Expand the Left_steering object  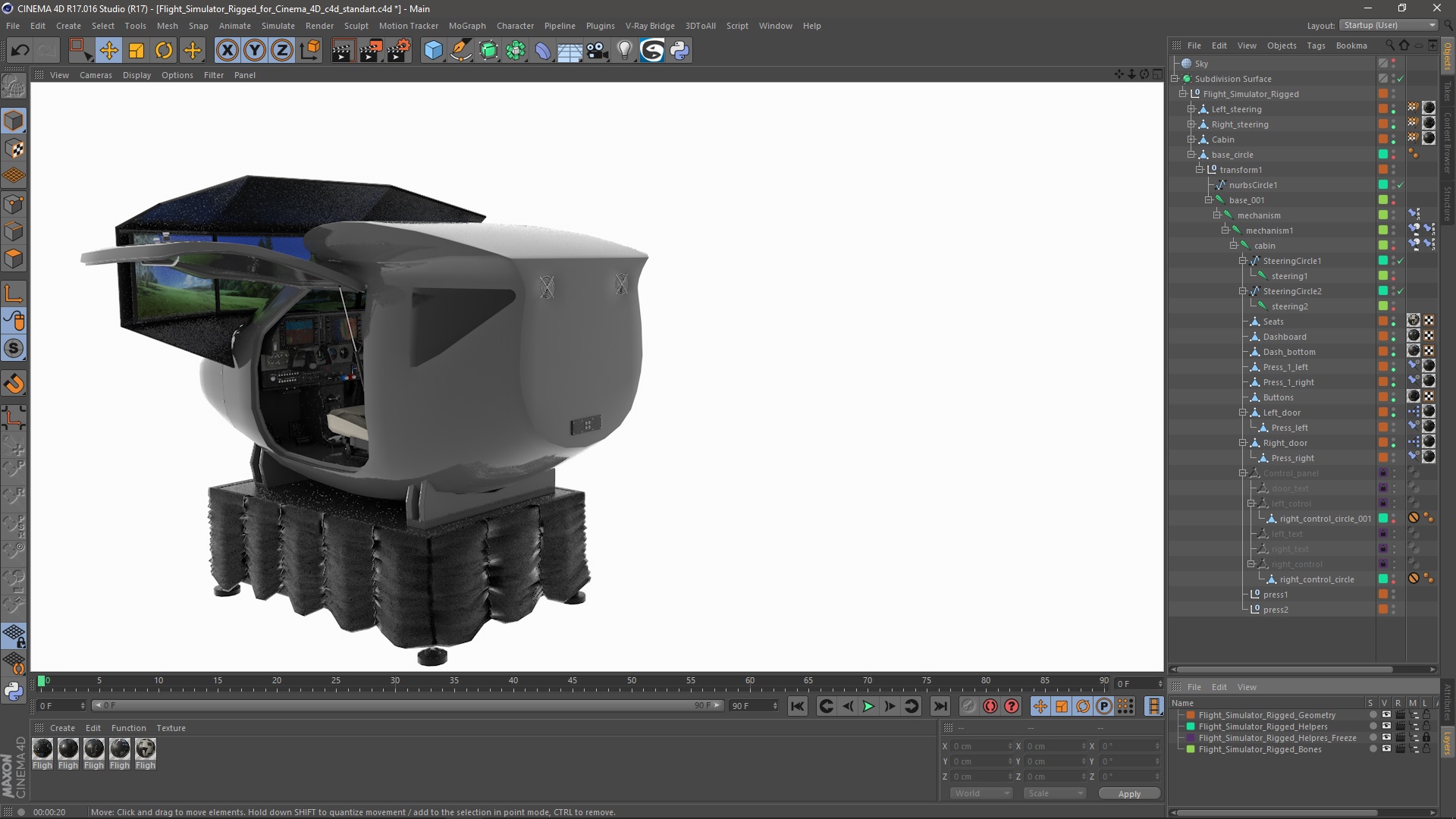[x=1191, y=109]
